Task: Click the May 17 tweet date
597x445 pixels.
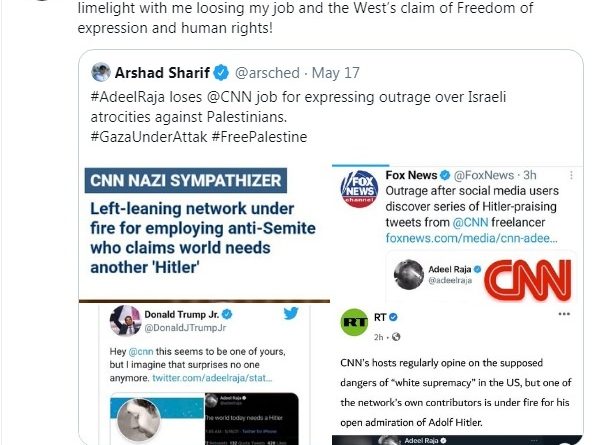Action: tap(335, 73)
